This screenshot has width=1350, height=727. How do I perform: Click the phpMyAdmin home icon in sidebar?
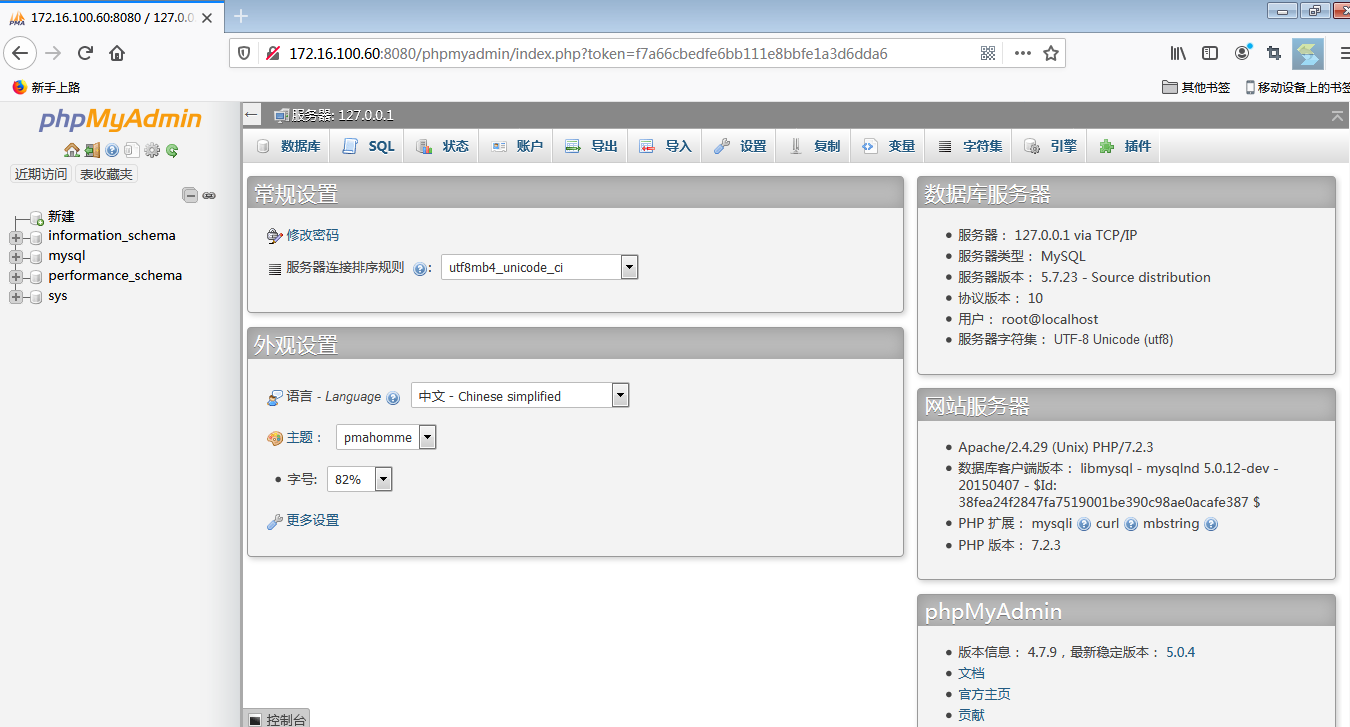(x=72, y=150)
